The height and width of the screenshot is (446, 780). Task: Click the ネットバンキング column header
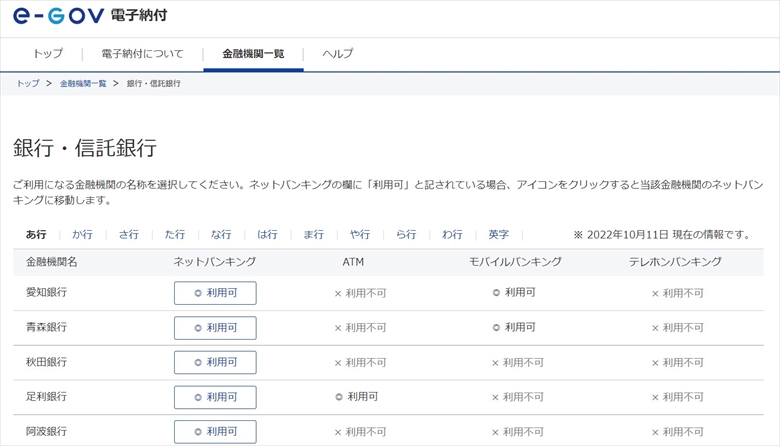(215, 262)
